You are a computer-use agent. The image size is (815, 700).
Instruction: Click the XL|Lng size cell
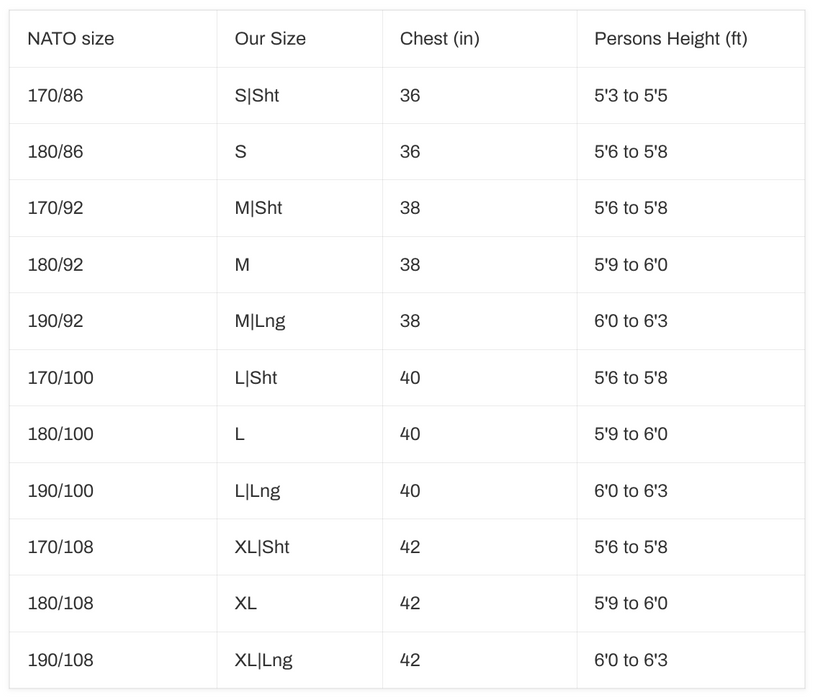point(263,660)
